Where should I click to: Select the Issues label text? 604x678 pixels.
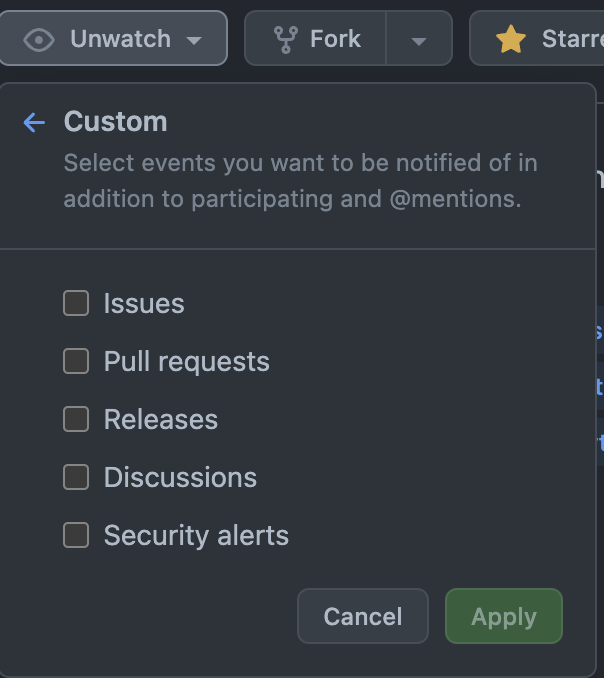tap(144, 304)
